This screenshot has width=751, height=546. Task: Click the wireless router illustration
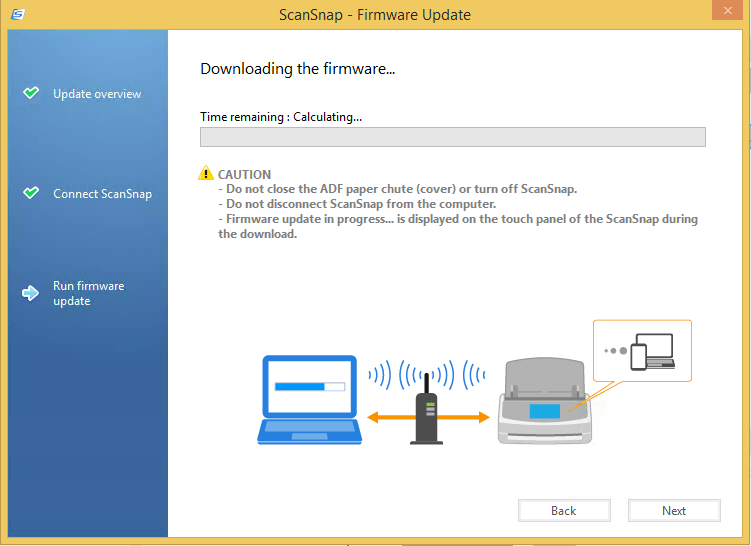[427, 410]
